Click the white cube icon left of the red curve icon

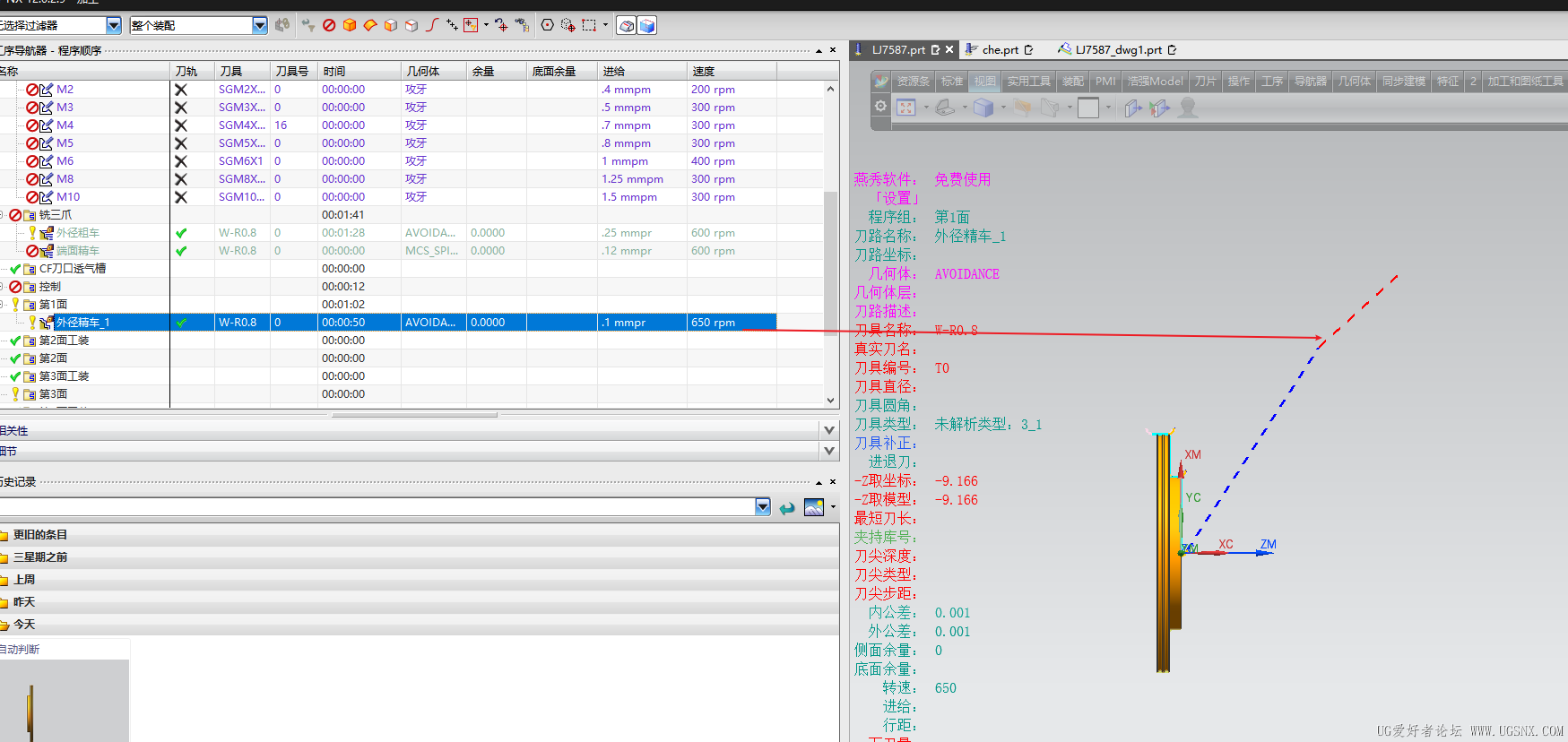(411, 25)
